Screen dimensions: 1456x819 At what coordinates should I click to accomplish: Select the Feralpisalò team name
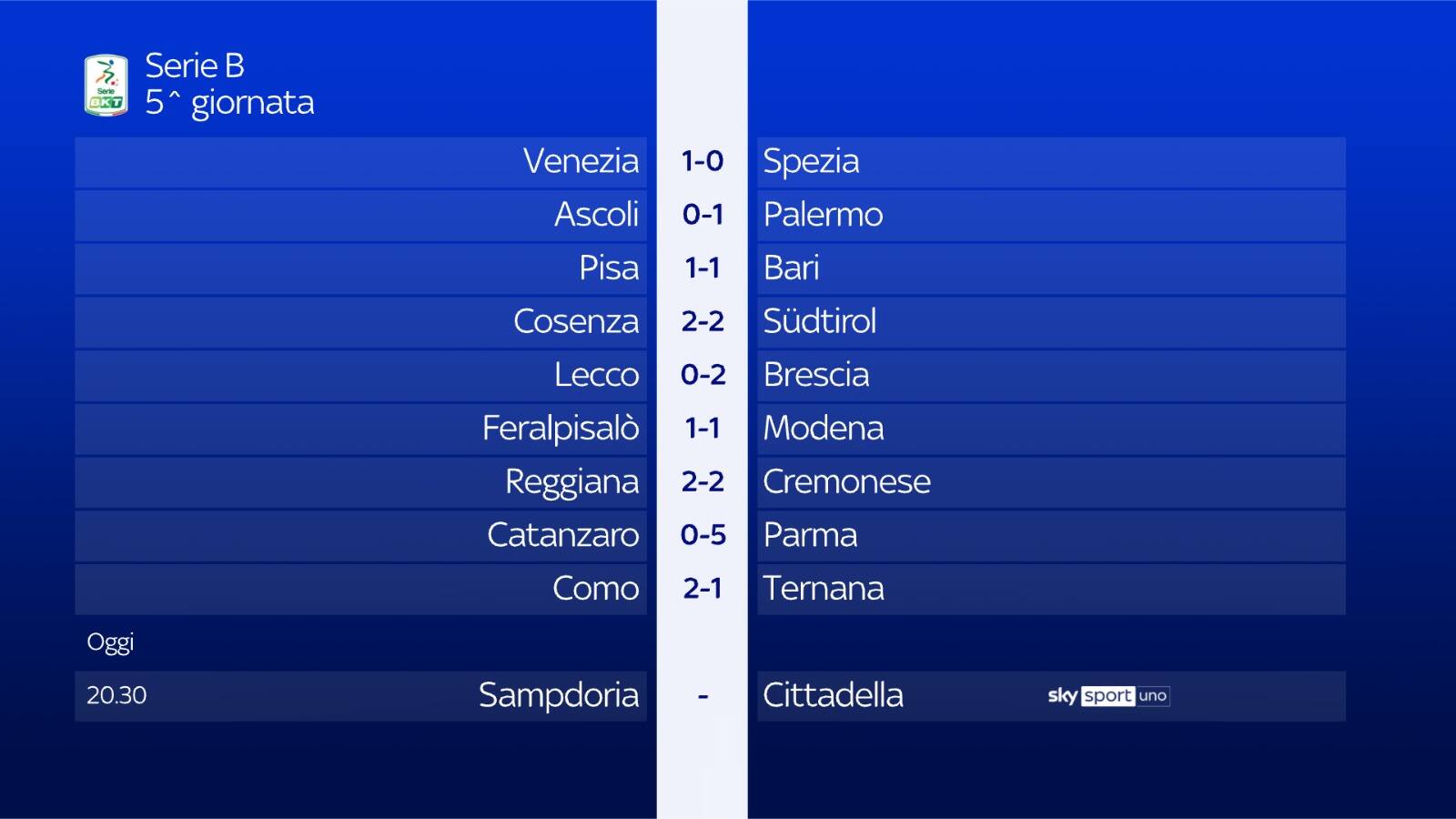click(561, 428)
